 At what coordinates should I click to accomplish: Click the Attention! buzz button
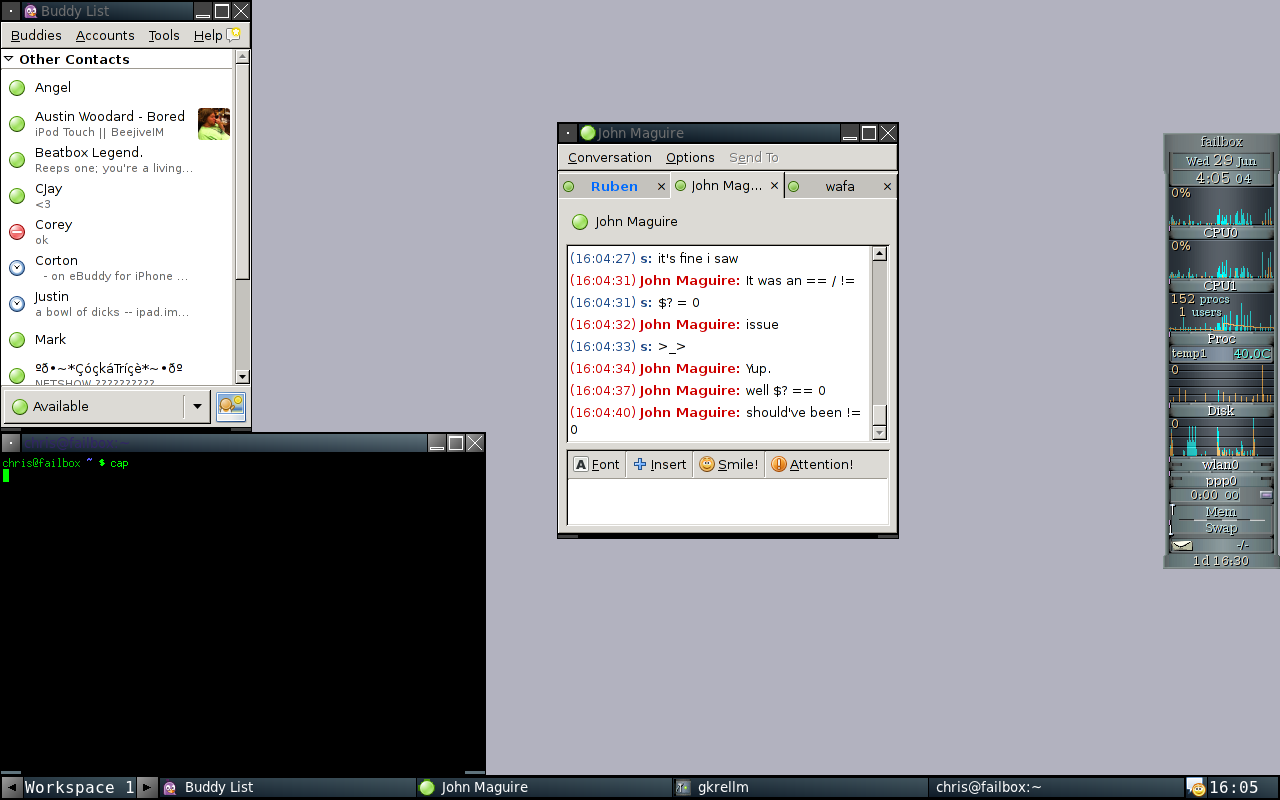(x=811, y=465)
